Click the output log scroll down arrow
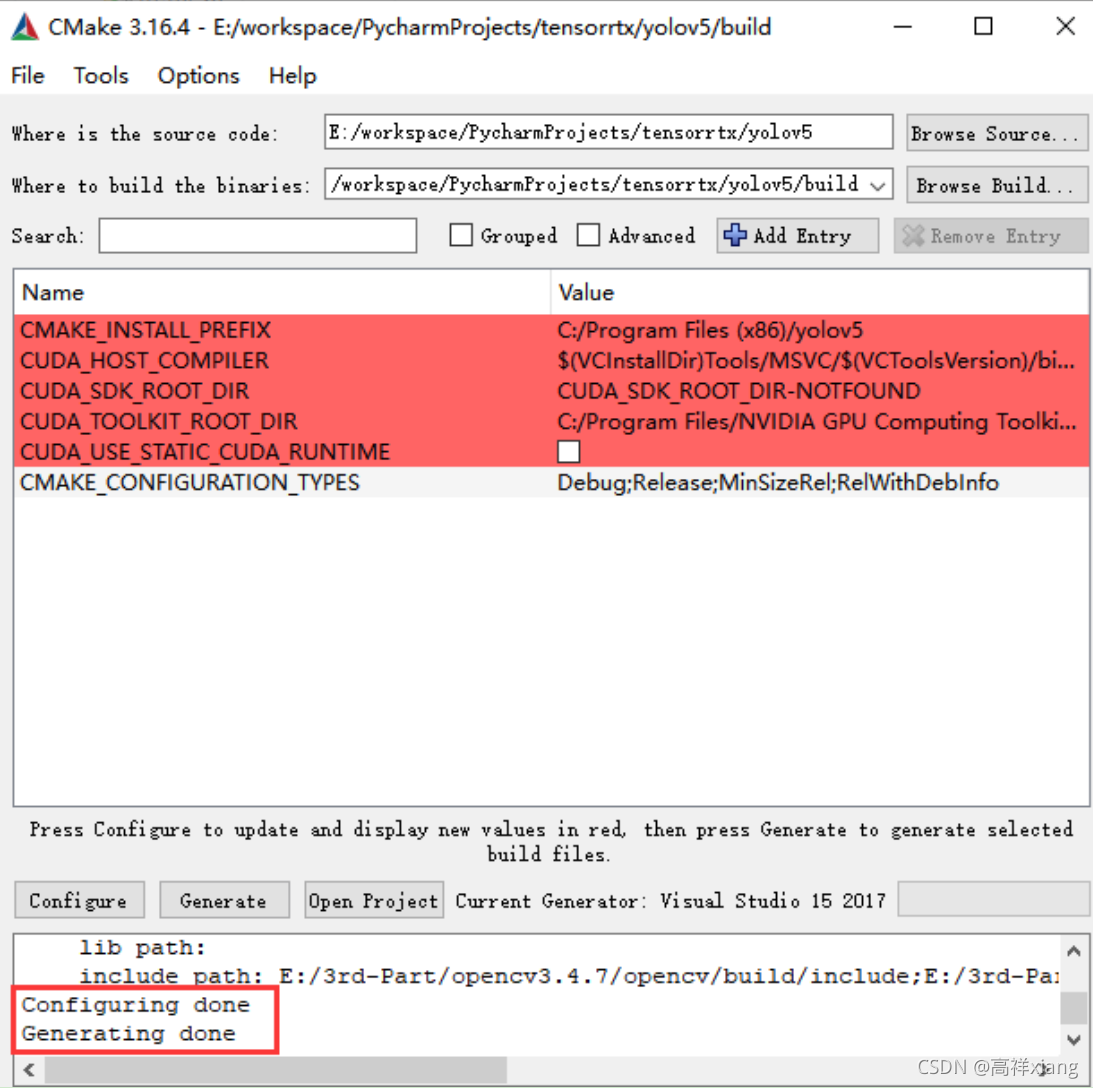Screen dimensions: 1093x1088 point(1074,1040)
